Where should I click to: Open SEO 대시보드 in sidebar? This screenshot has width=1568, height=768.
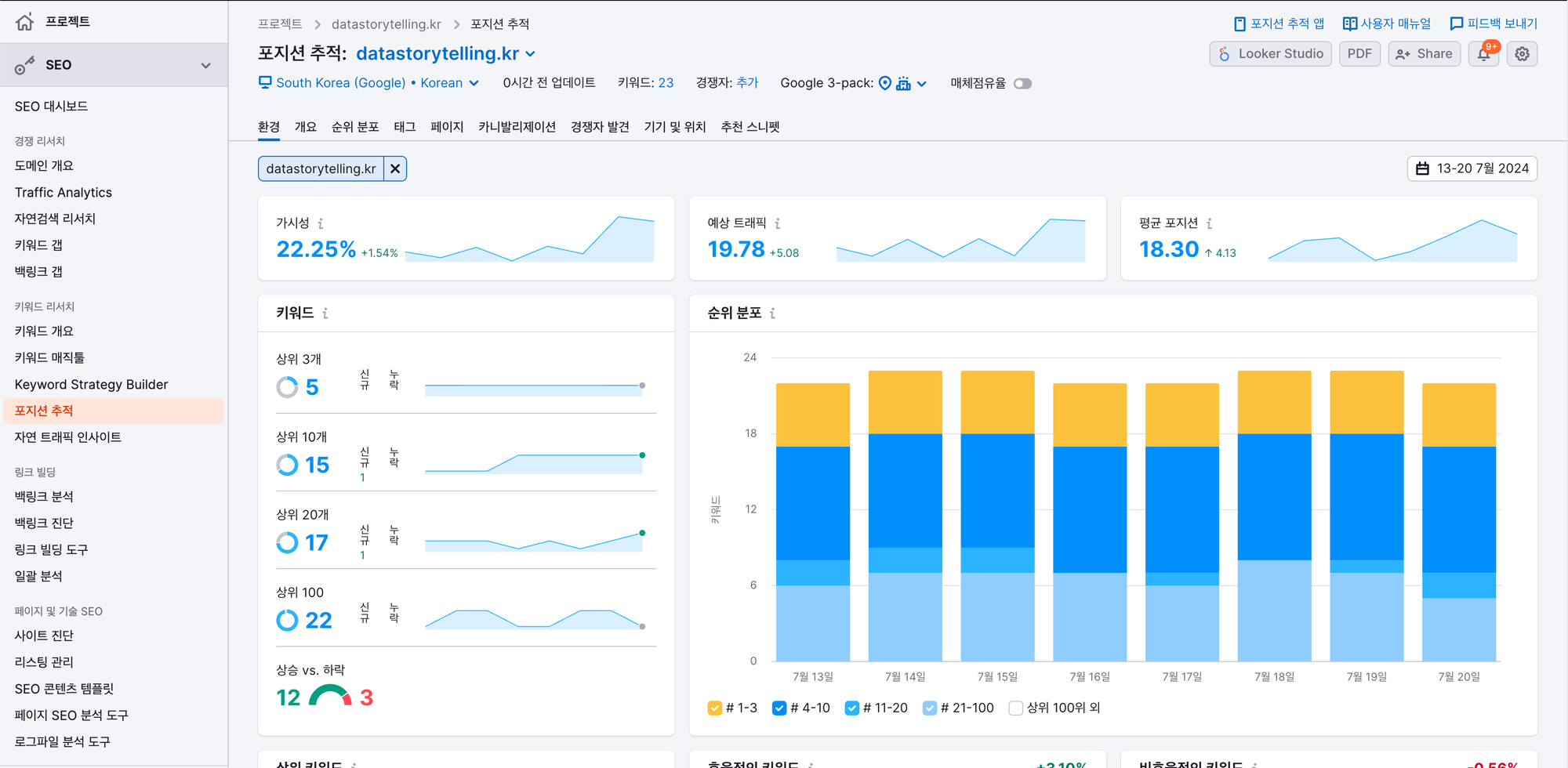[51, 107]
